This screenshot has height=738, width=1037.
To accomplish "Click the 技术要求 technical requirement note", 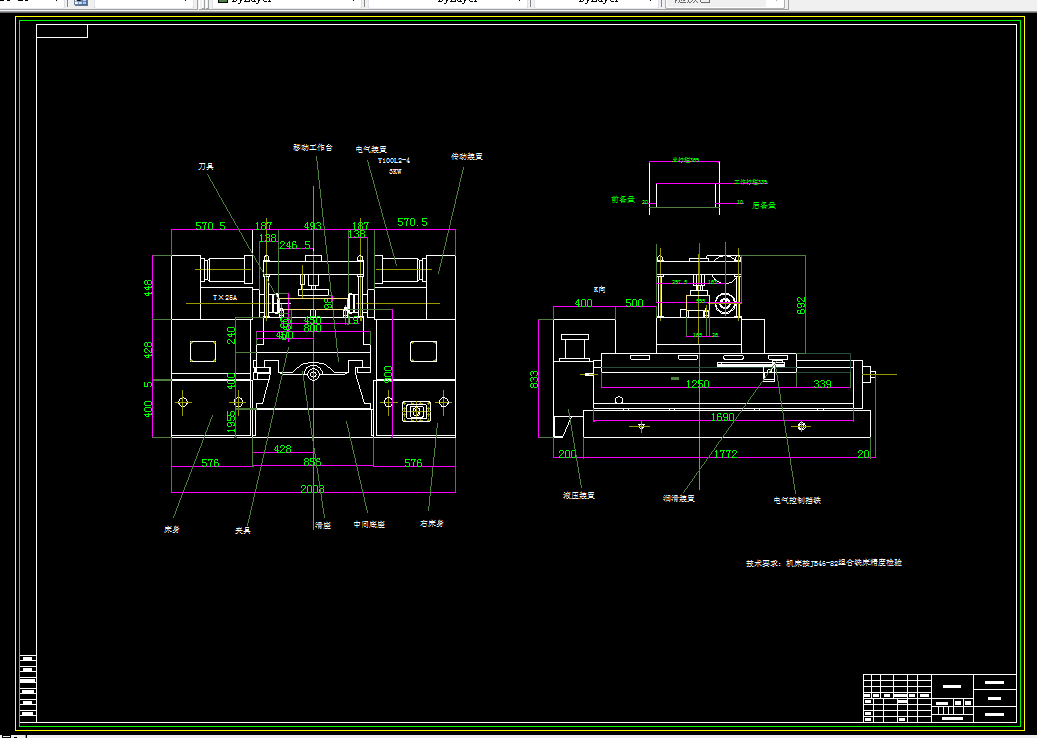I will tap(824, 563).
